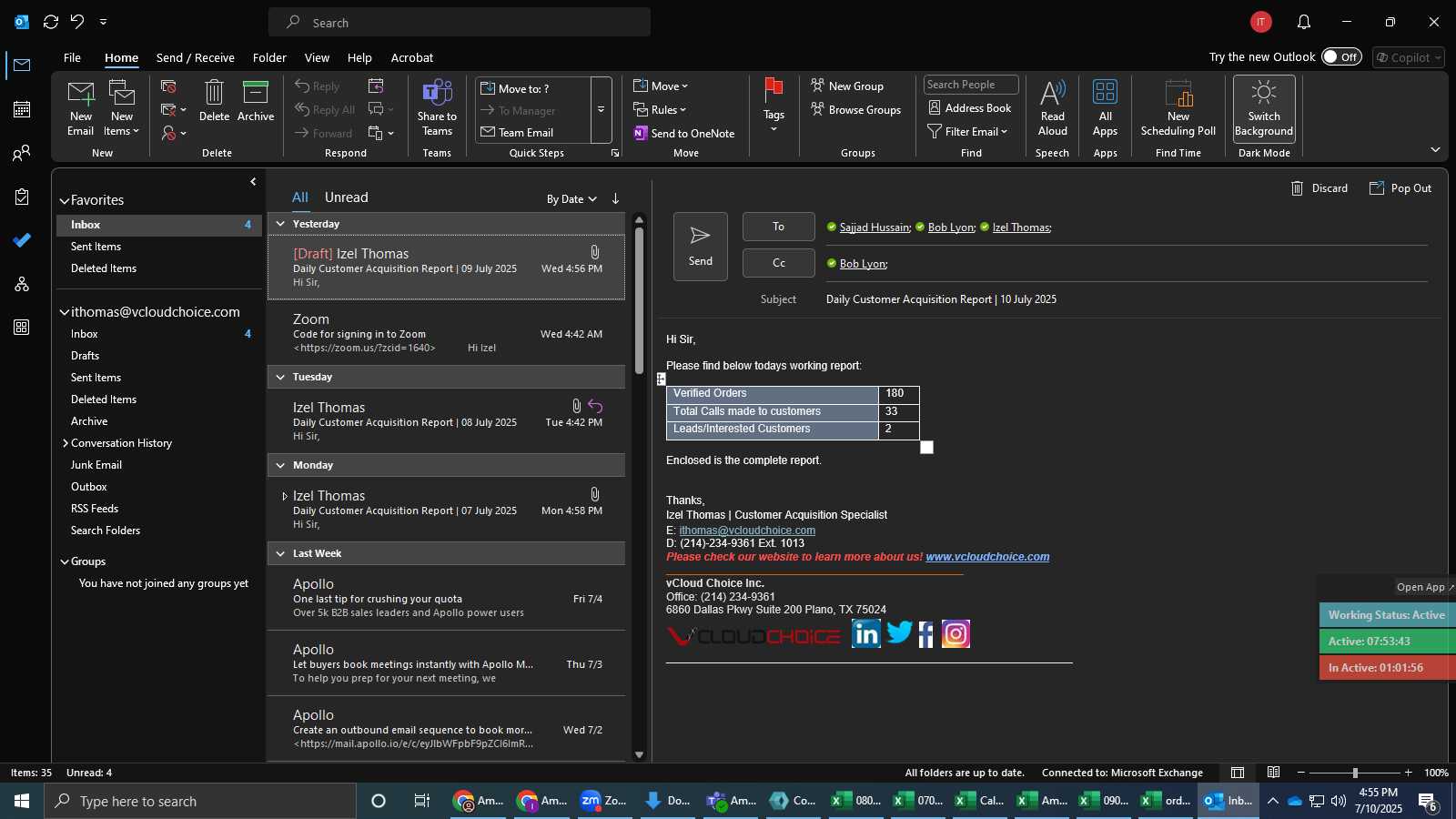Adjust the zoom slider in status bar
The width and height of the screenshot is (1456, 819).
tap(1355, 773)
